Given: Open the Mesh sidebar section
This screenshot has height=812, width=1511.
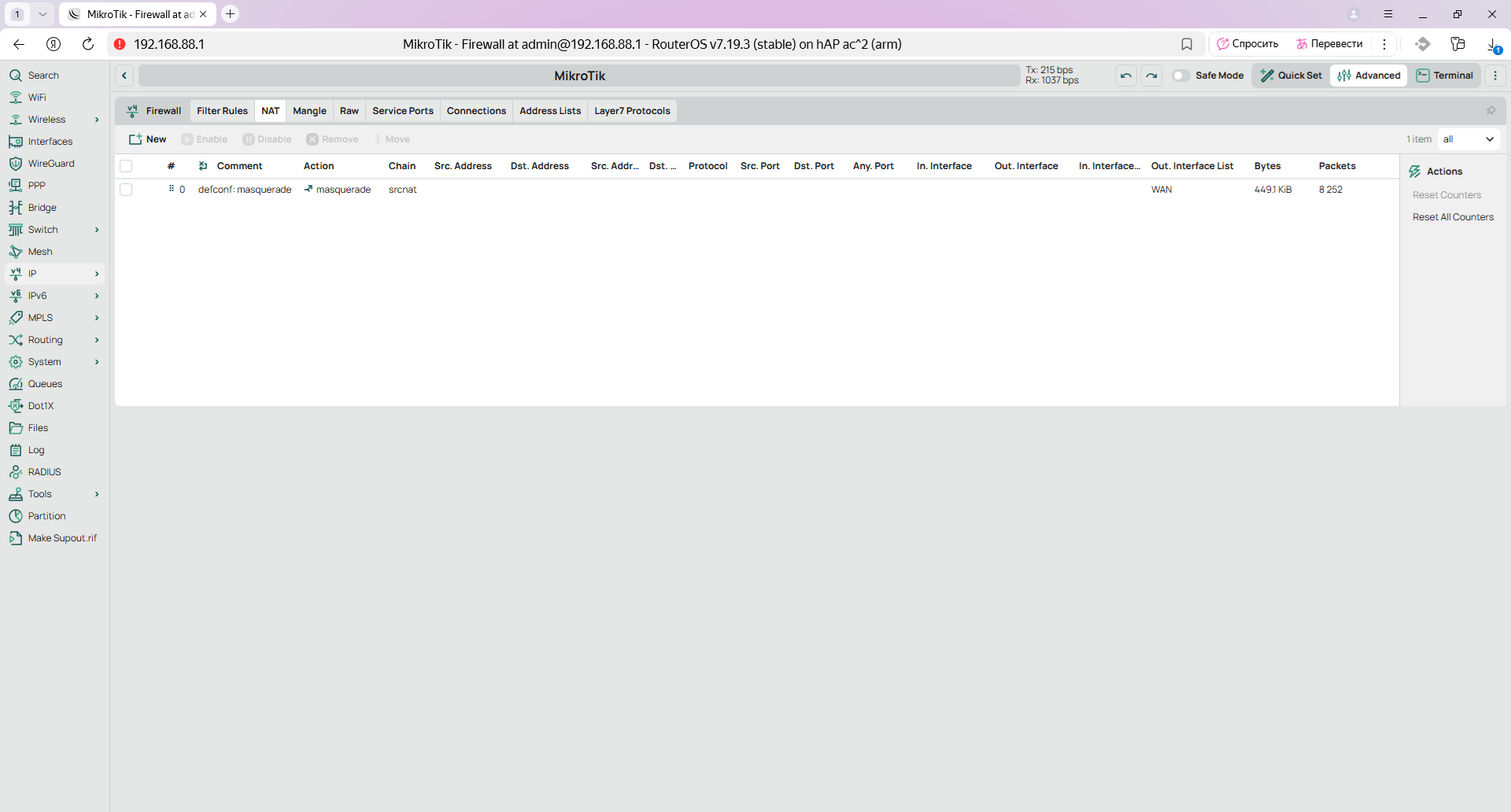Looking at the screenshot, I should coord(40,252).
